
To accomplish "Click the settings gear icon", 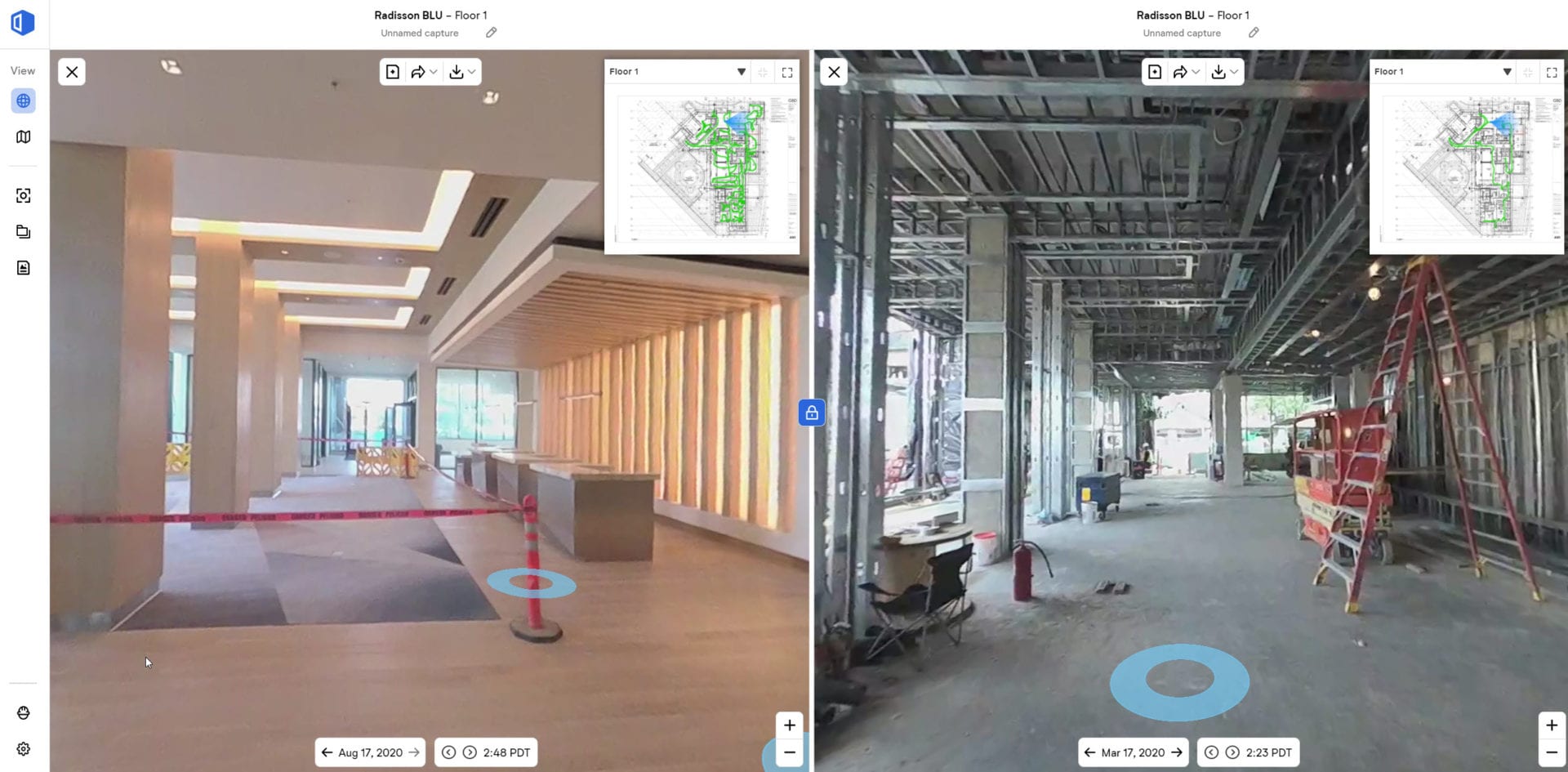I will (x=23, y=749).
